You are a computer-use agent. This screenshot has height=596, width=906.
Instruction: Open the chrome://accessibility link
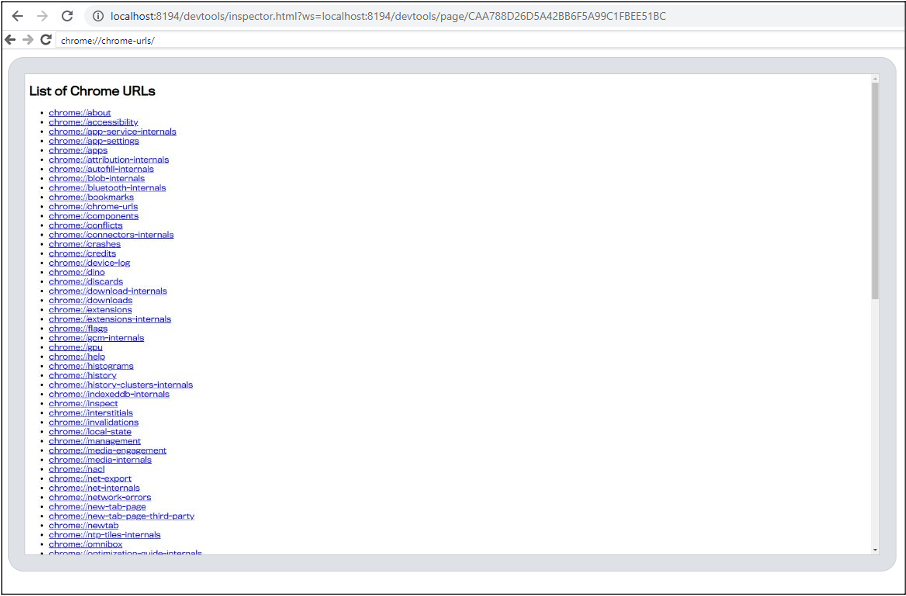[x=94, y=122]
